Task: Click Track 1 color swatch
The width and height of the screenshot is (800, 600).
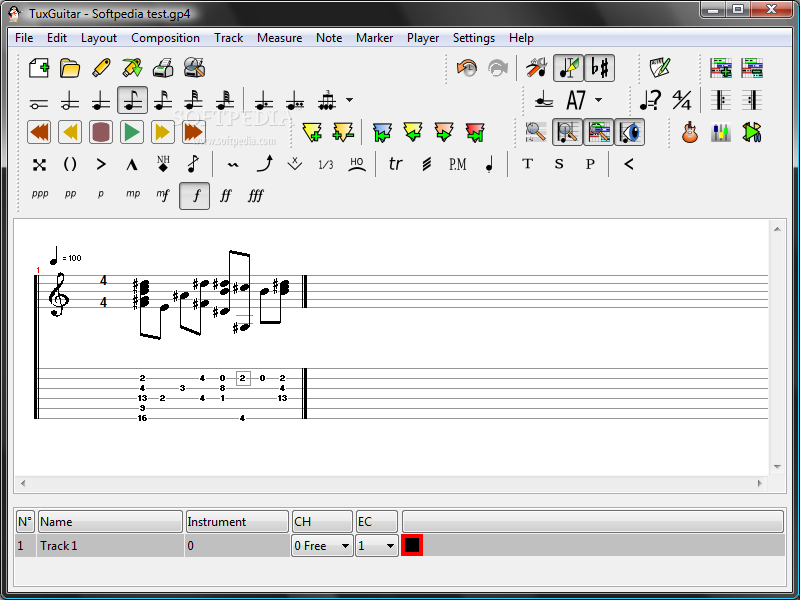Action: 412,545
